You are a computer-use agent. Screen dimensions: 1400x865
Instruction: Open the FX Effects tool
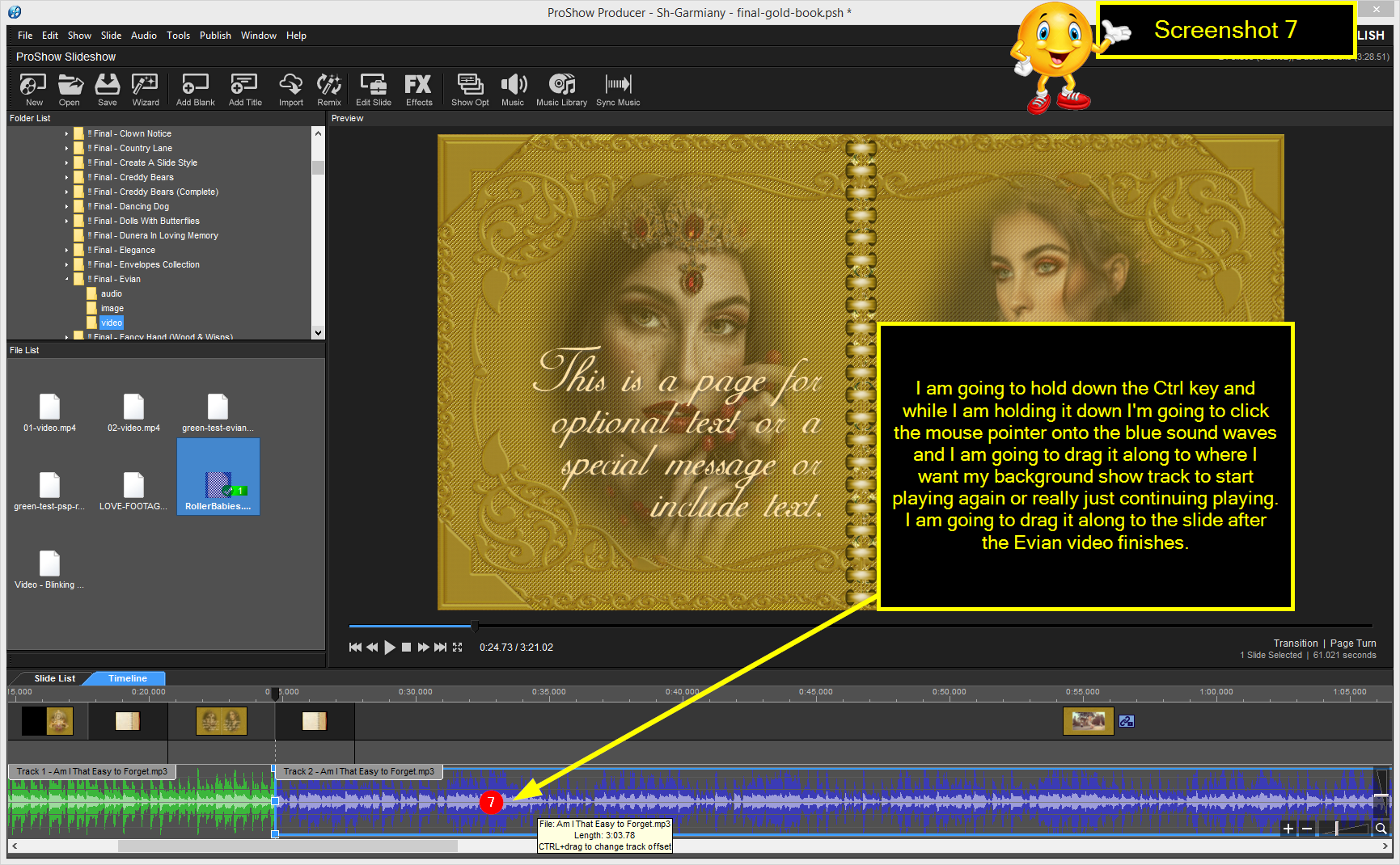click(419, 90)
